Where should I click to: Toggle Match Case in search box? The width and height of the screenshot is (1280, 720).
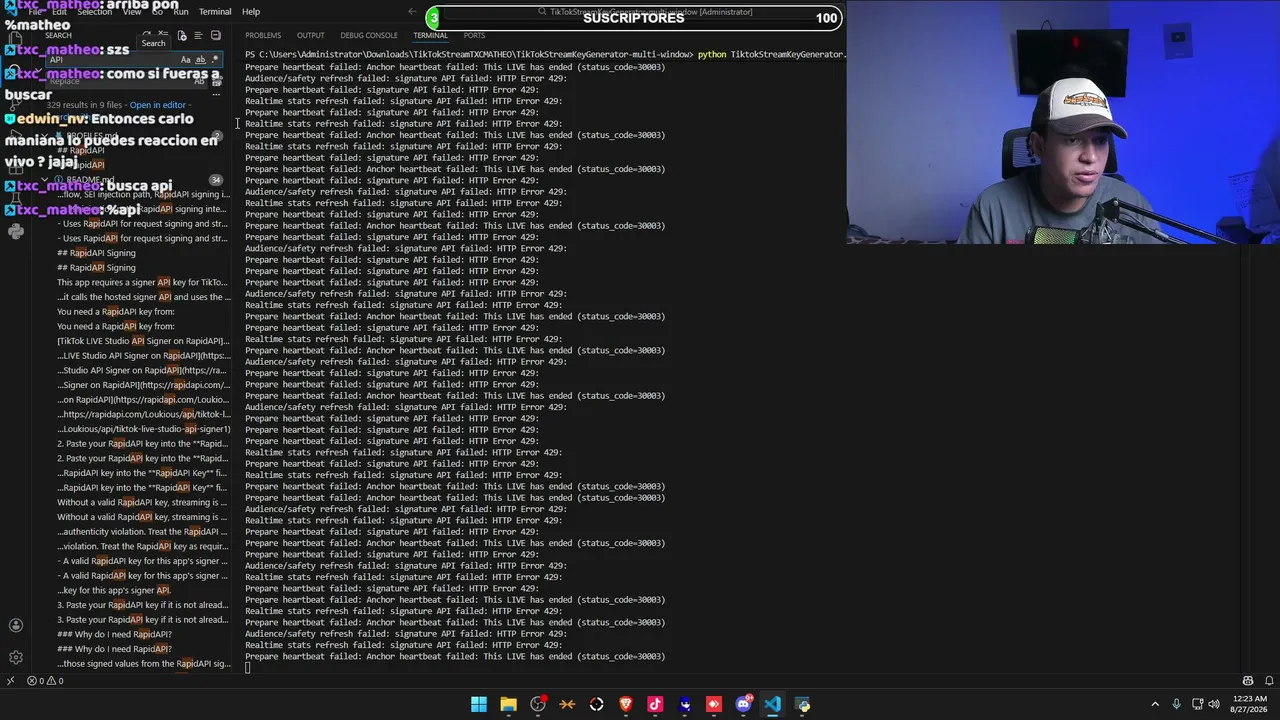(186, 60)
